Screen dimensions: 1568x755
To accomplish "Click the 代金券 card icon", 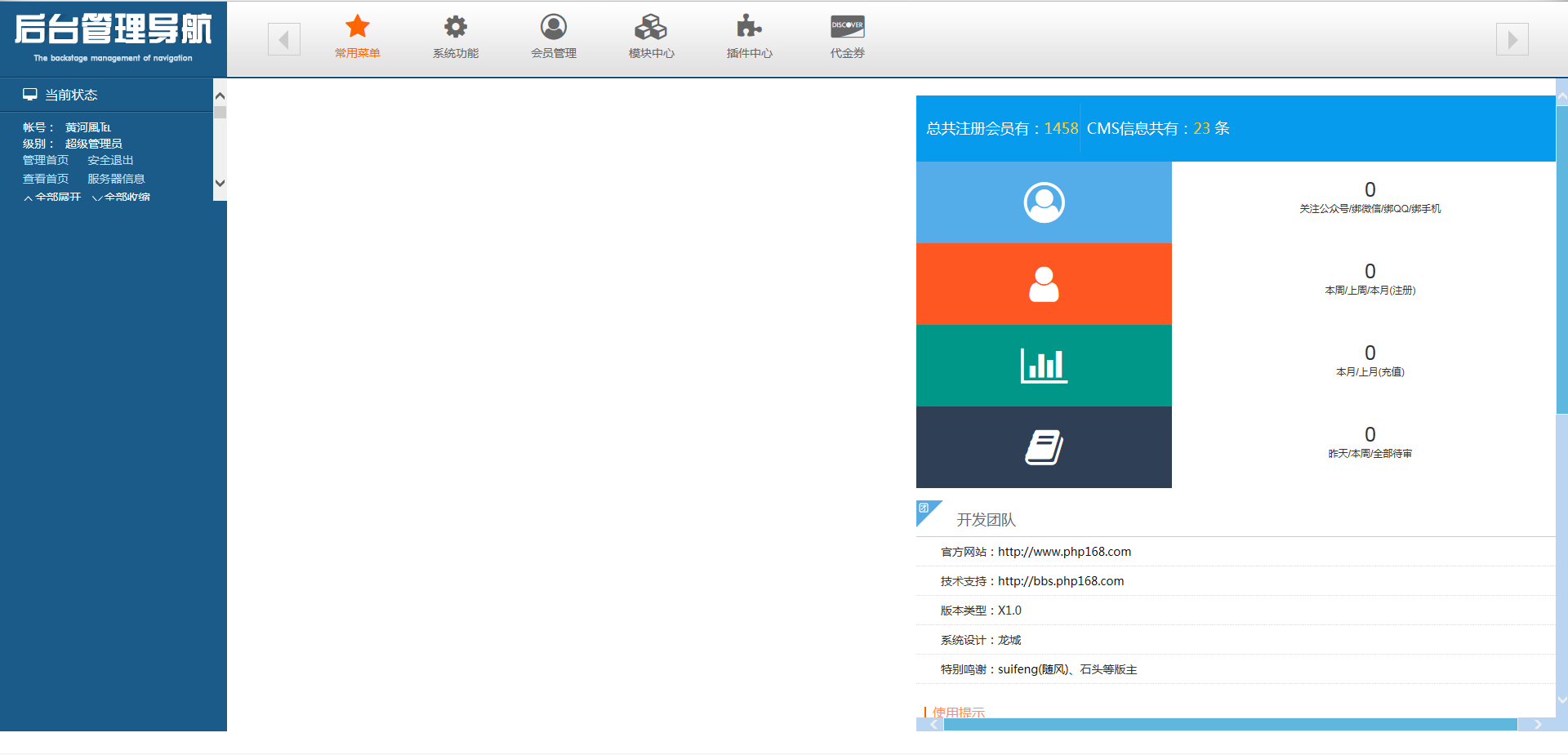I will pyautogui.click(x=847, y=27).
